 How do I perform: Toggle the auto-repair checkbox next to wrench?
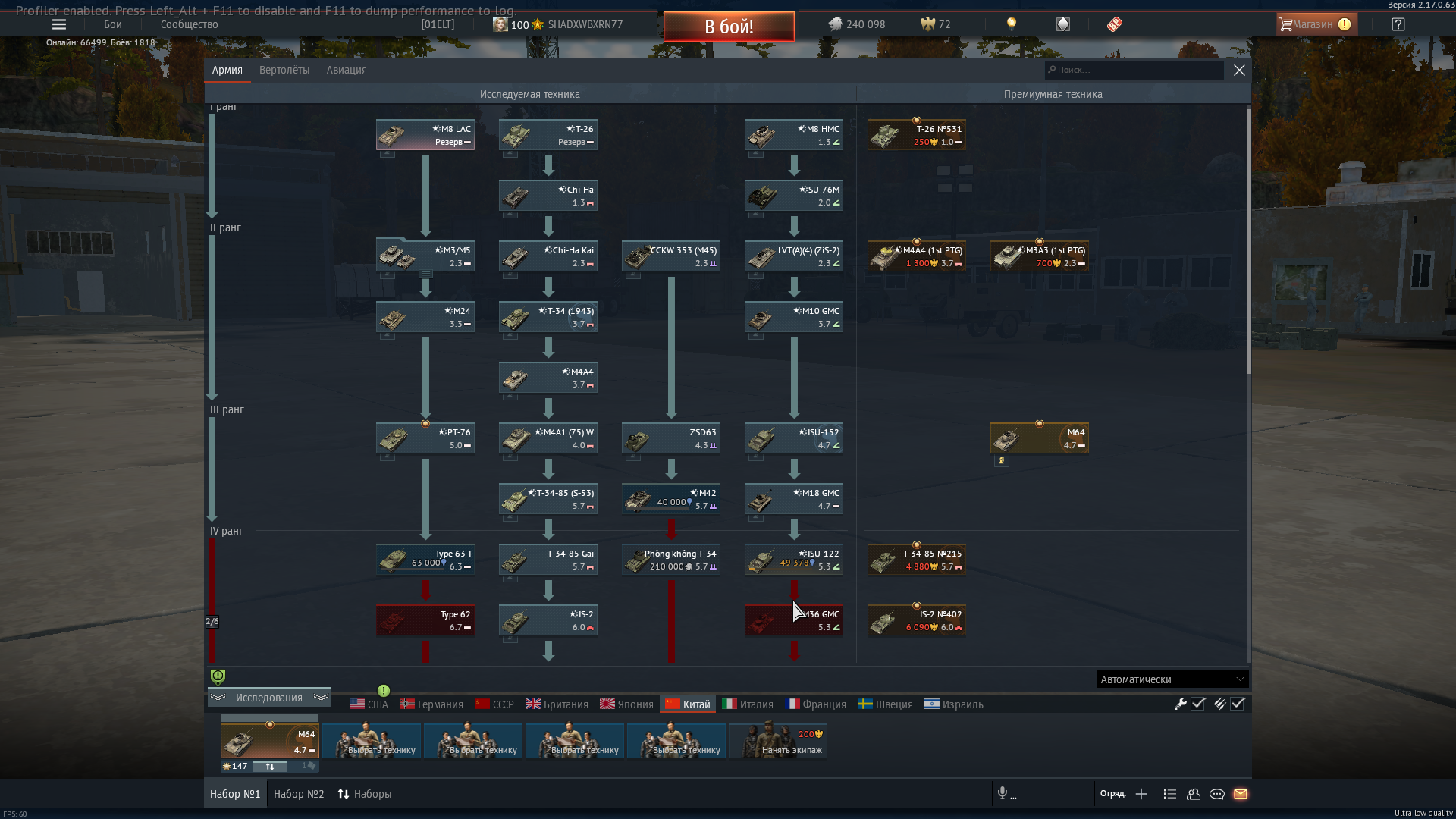(x=1198, y=704)
